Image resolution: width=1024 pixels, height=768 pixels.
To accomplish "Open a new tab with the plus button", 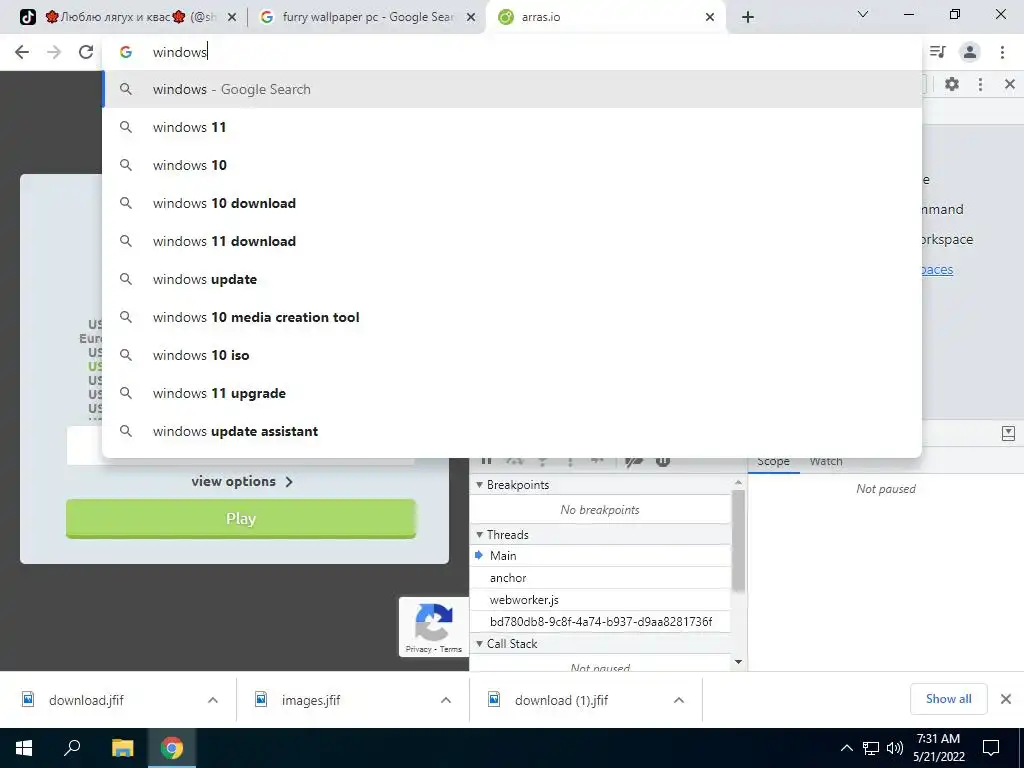I will 748,18.
